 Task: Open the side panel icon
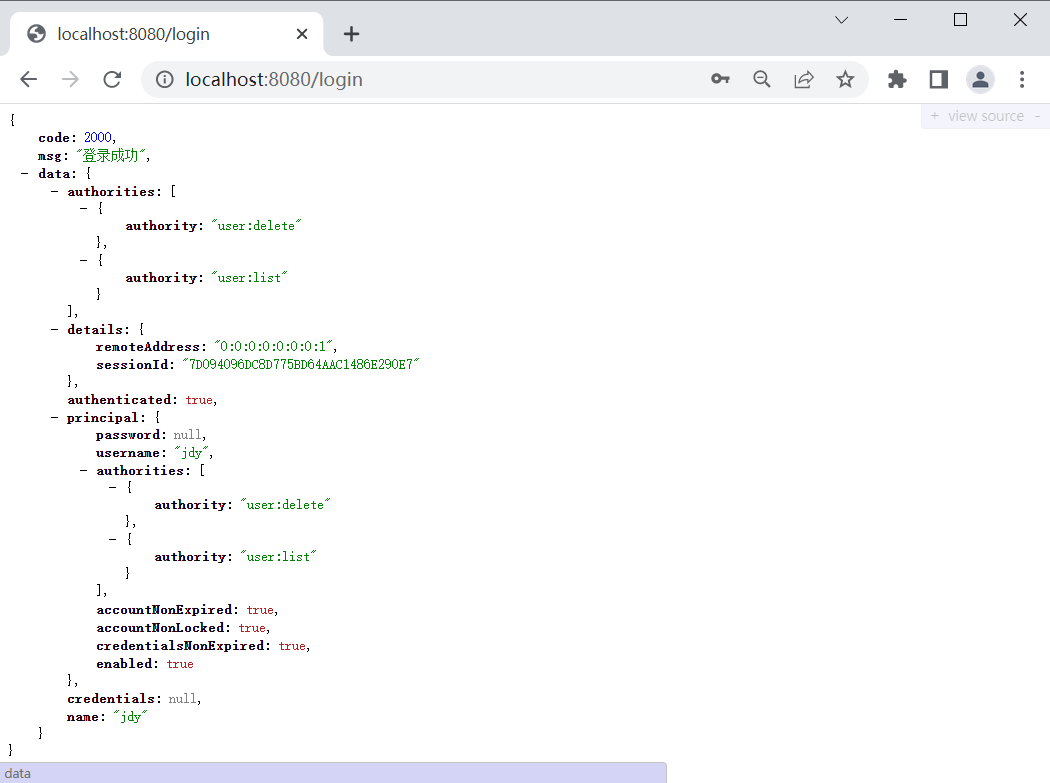click(938, 78)
